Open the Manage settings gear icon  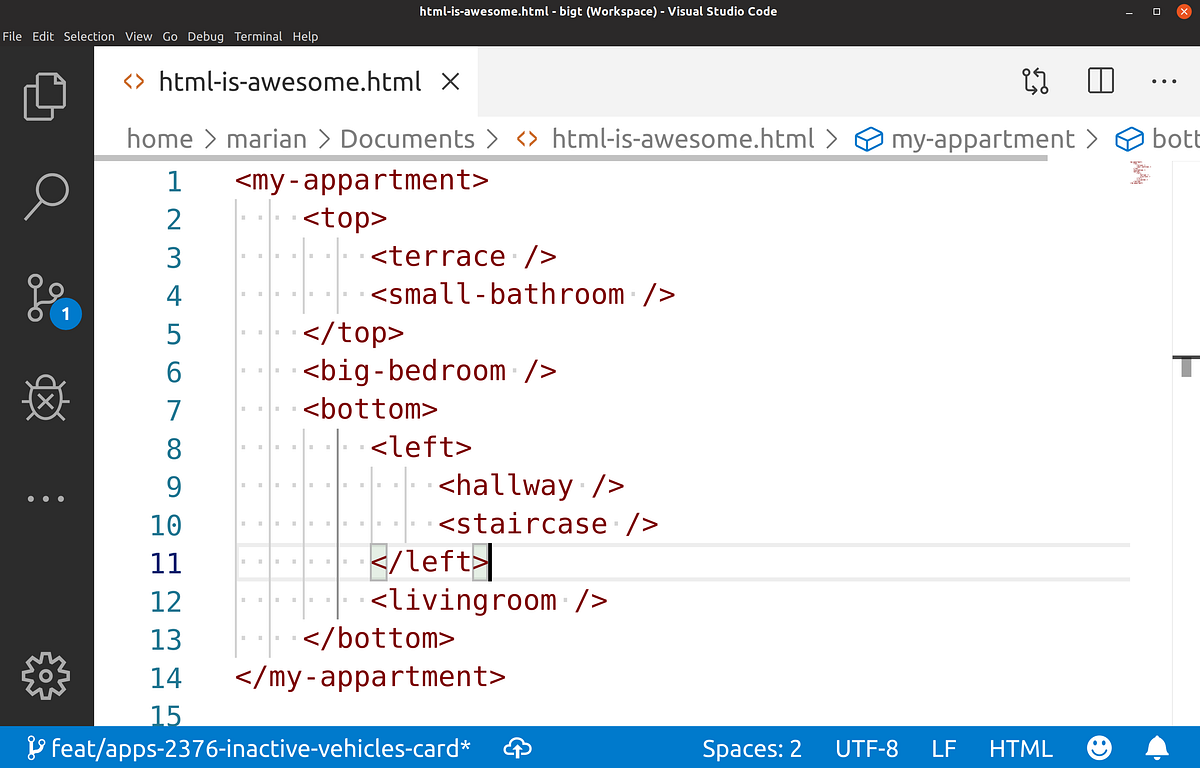(x=45, y=676)
